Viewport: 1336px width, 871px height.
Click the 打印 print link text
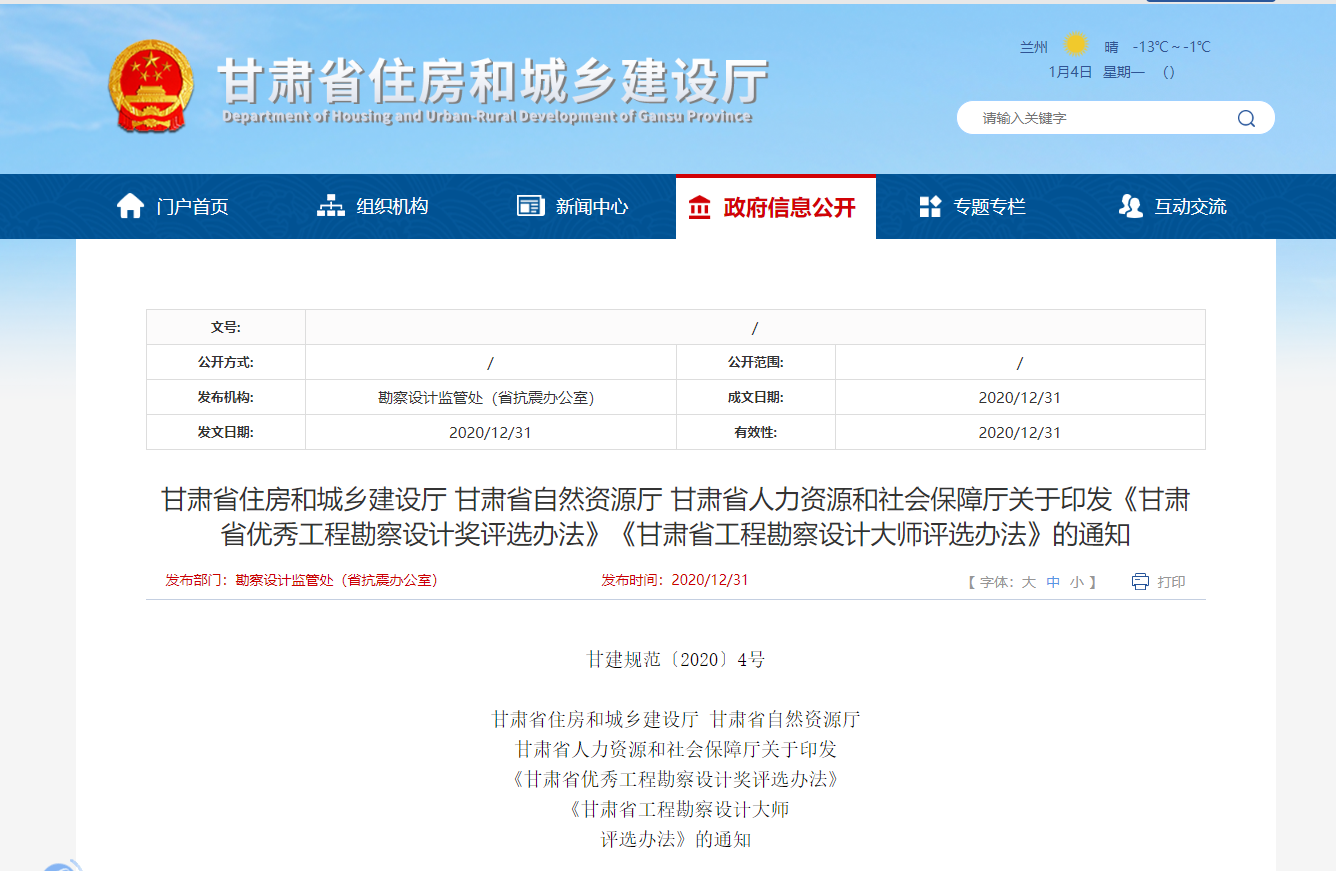[1171, 582]
